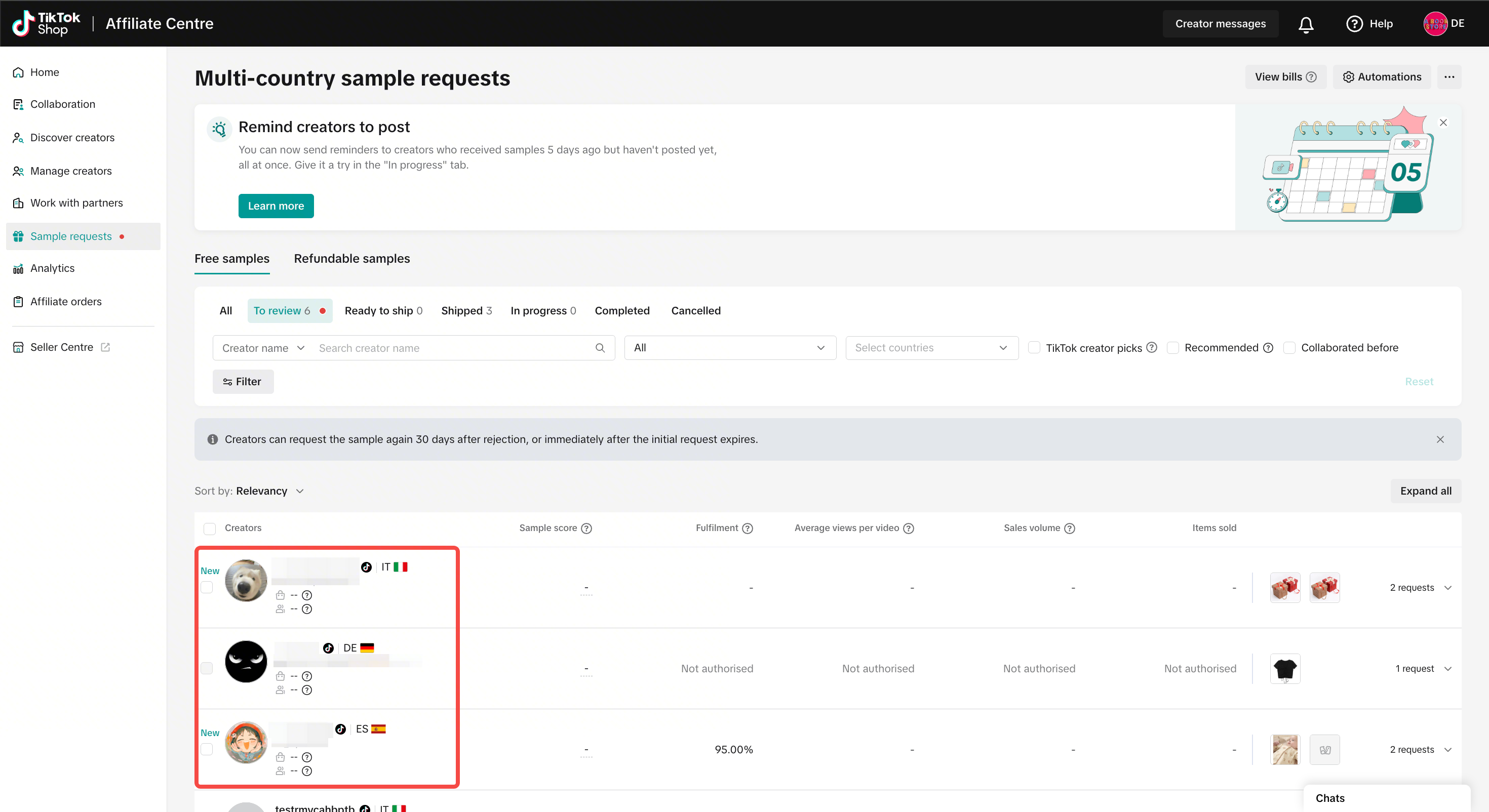Image resolution: width=1489 pixels, height=812 pixels.
Task: Click the Automations button
Action: coord(1382,77)
